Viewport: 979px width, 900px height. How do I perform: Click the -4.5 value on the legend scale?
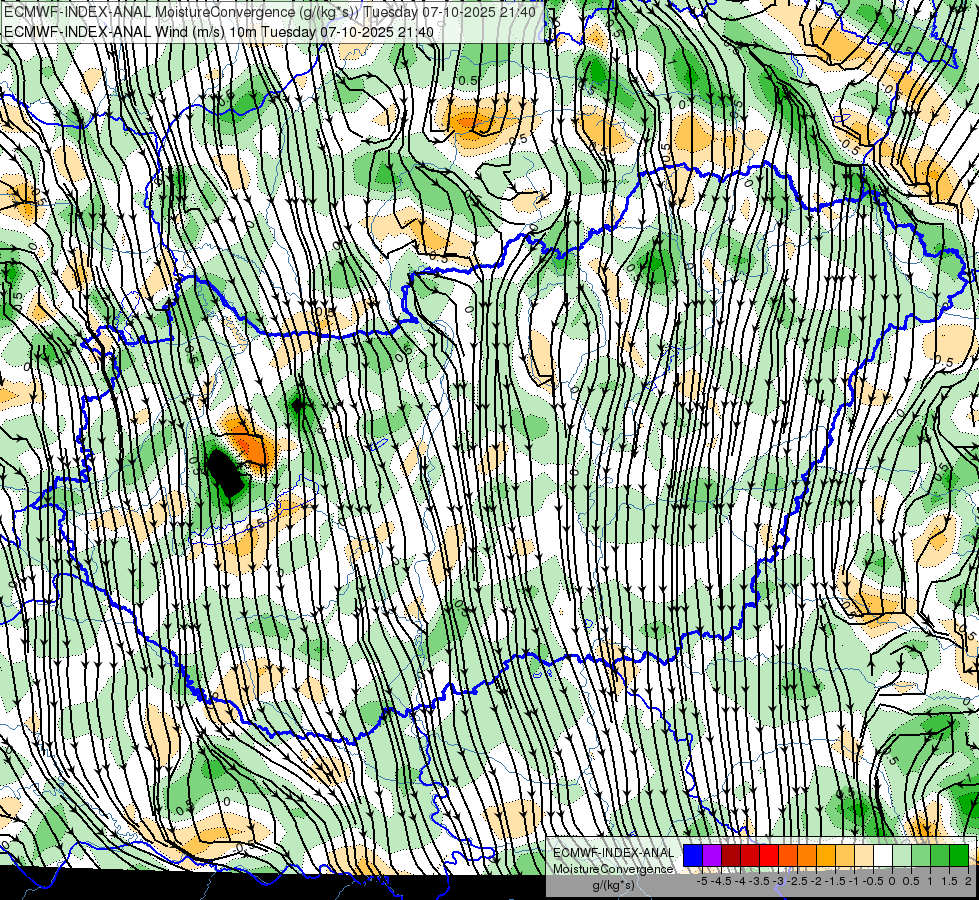click(721, 881)
